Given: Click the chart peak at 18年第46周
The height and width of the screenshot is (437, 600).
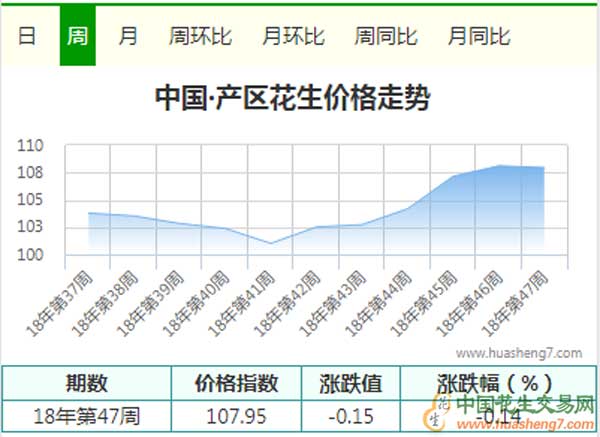Looking at the screenshot, I should pyautogui.click(x=498, y=166).
